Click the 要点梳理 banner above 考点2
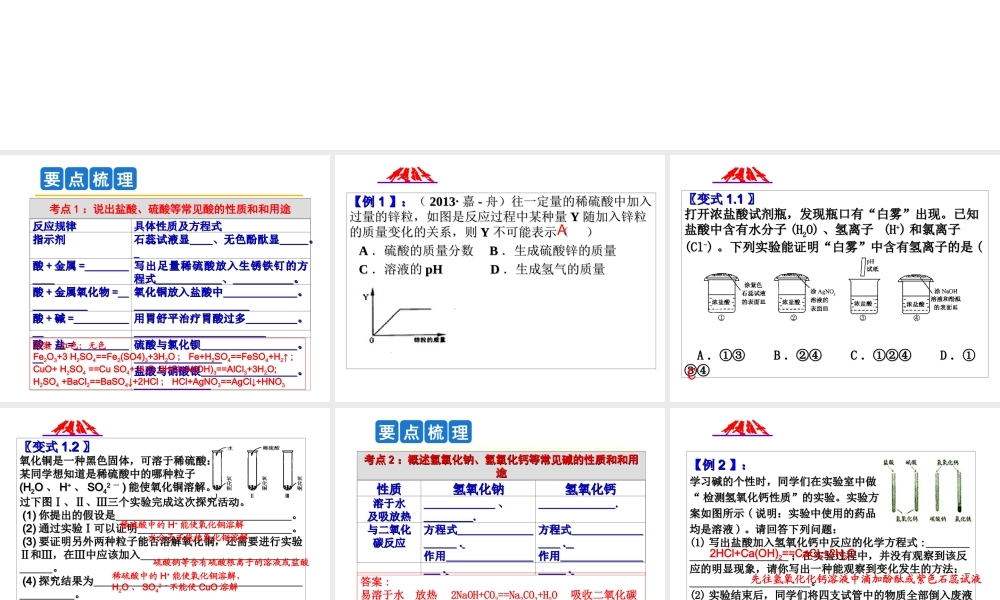 point(423,432)
